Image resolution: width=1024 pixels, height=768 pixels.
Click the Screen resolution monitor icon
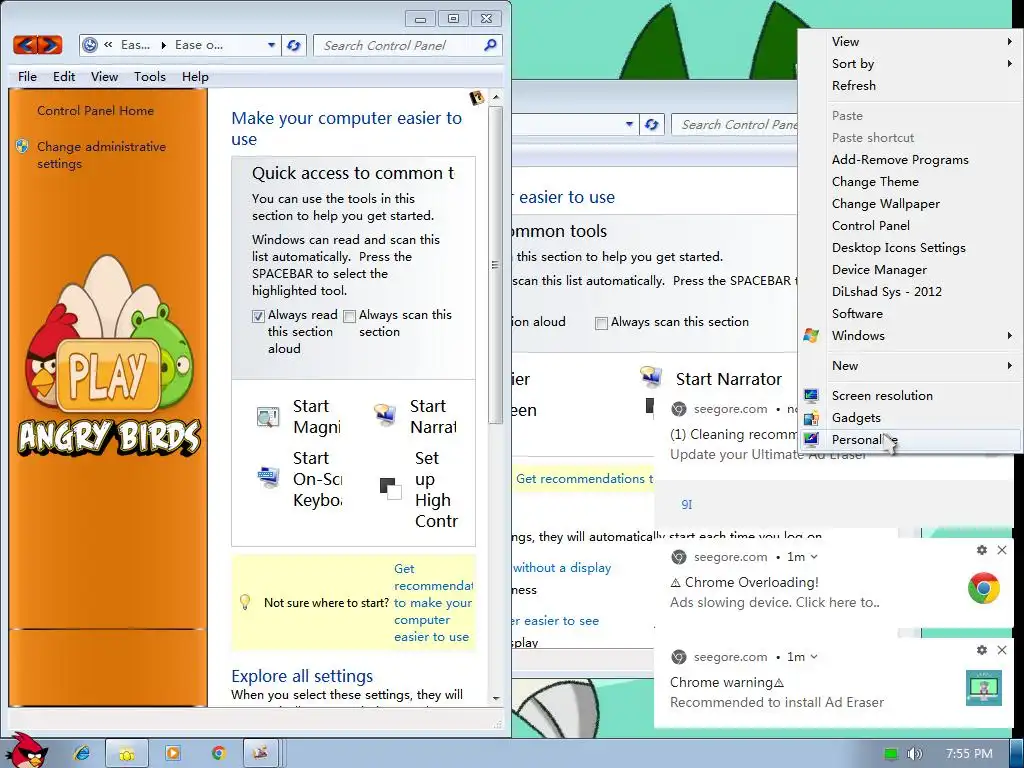pos(811,396)
